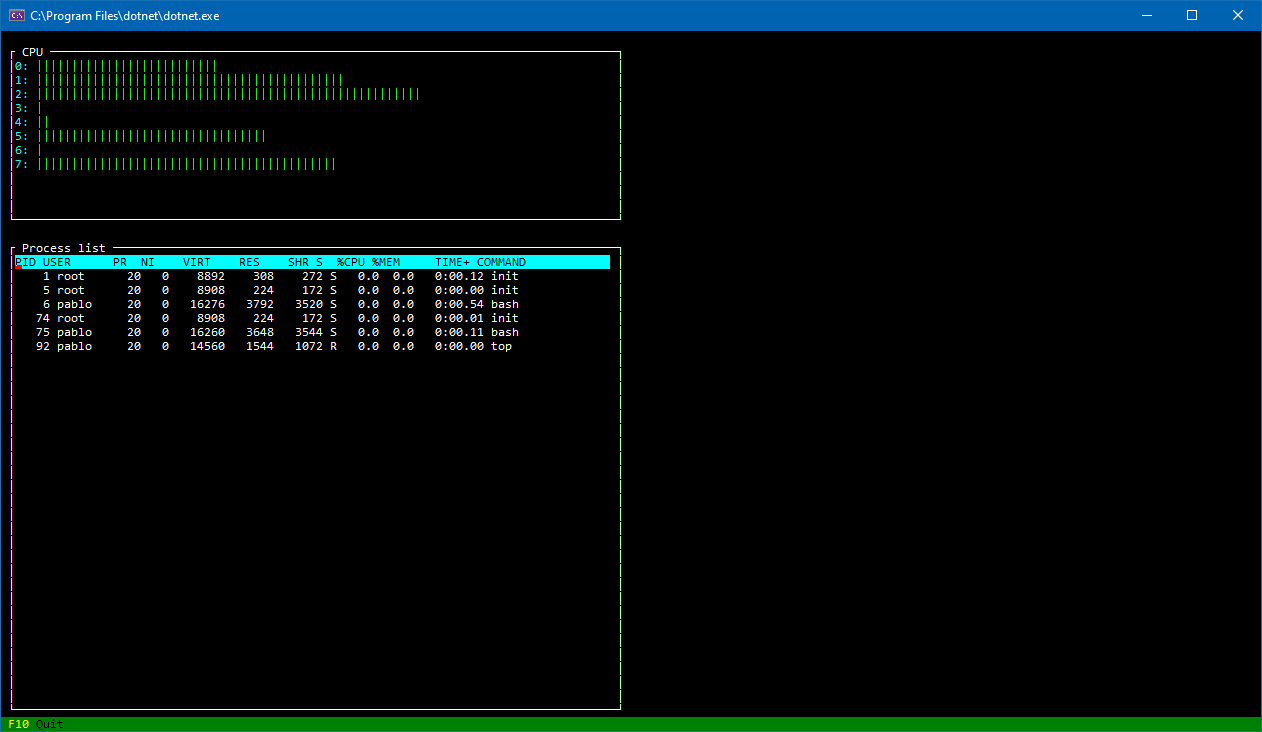Click the TIME+ value 0:00.54
Viewport: 1262px width, 732px height.
(x=459, y=304)
